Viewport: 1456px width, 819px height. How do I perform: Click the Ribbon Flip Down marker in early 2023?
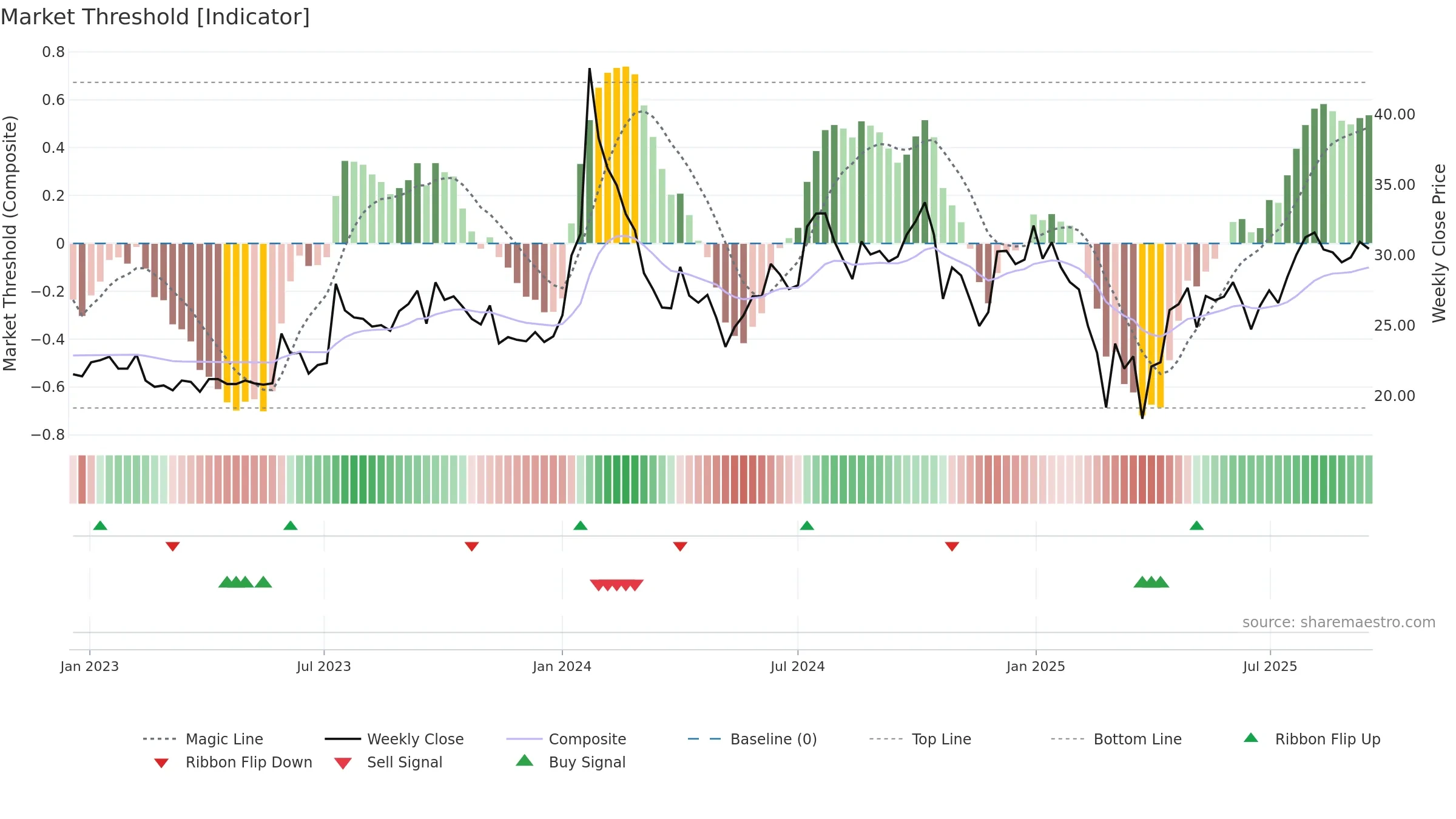173,547
